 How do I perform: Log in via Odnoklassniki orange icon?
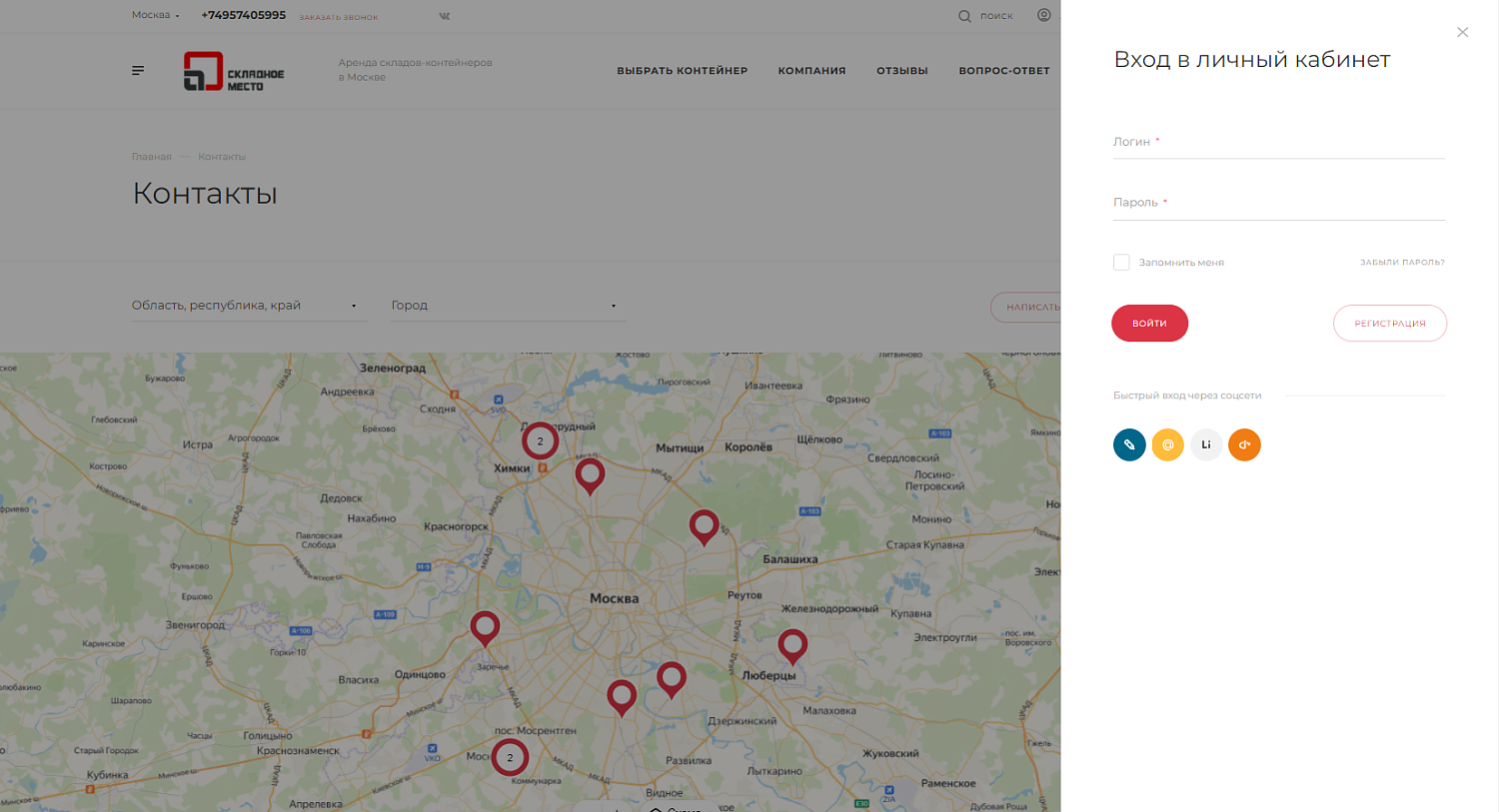(x=1244, y=444)
